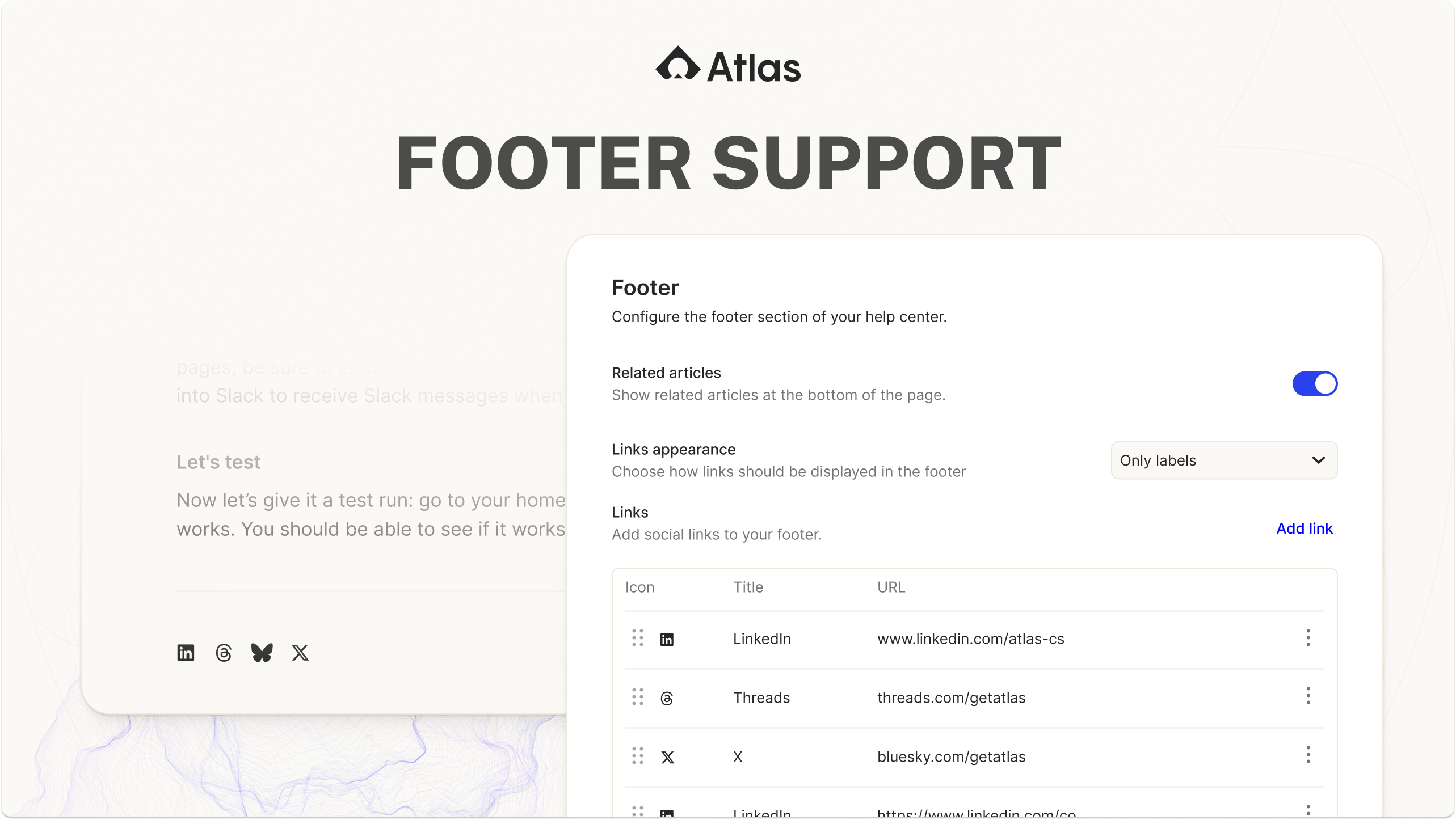Click the drag handle for the bluesky.com/getatlas row
The image size is (1456, 820).
[x=638, y=756]
